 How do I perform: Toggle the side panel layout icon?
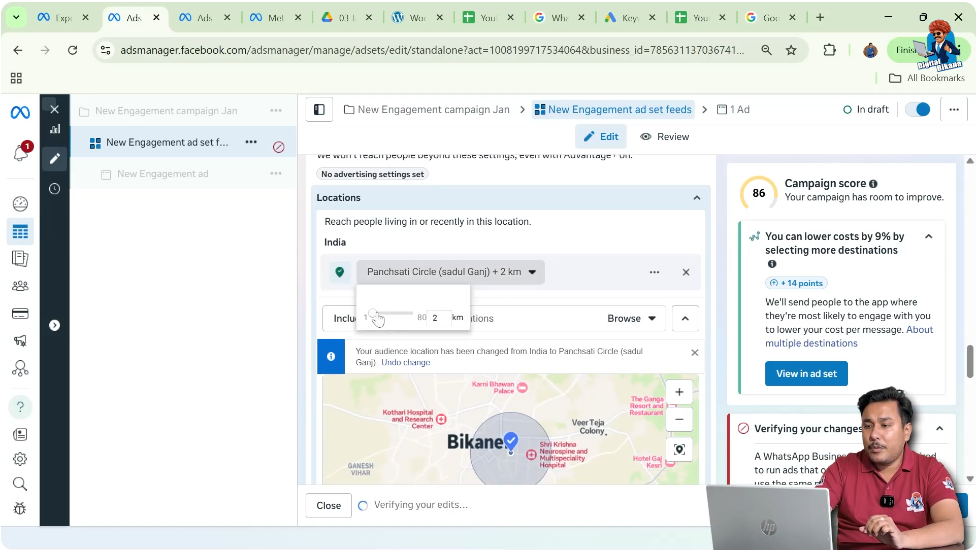(x=319, y=110)
